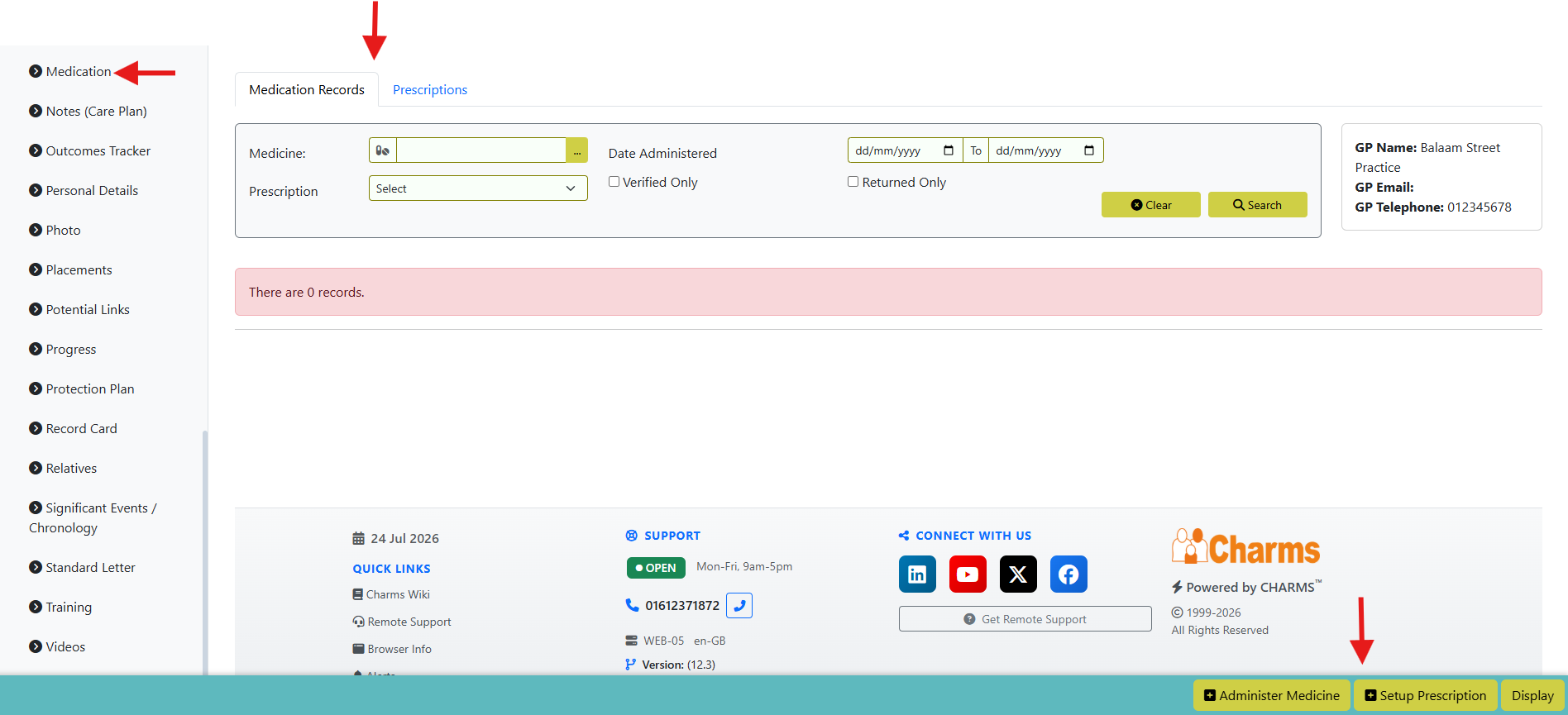Open the To date calendar picker icon
Viewport: 1568px width, 715px height.
(1089, 150)
